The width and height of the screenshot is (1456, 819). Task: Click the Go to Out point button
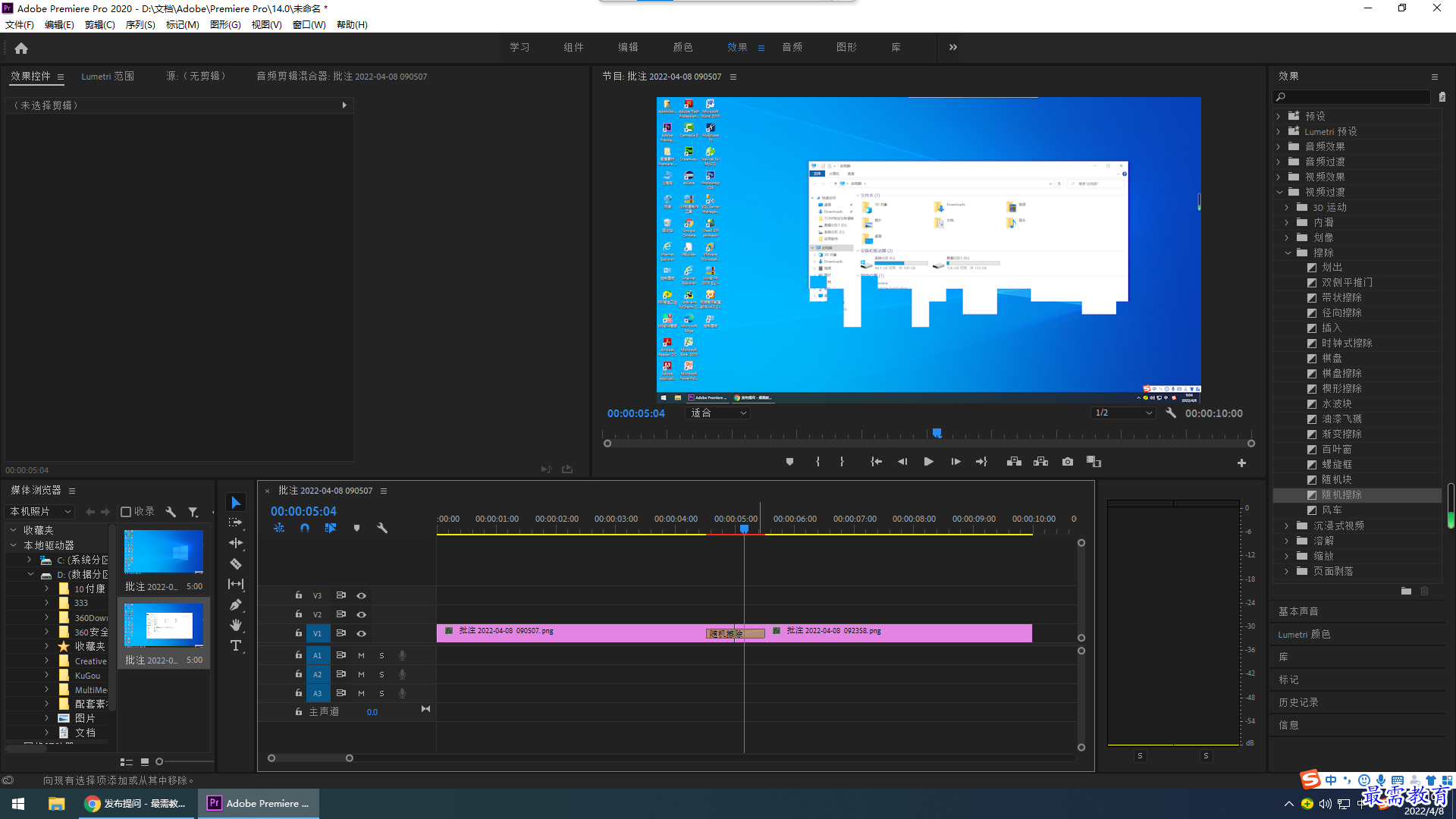tap(981, 462)
